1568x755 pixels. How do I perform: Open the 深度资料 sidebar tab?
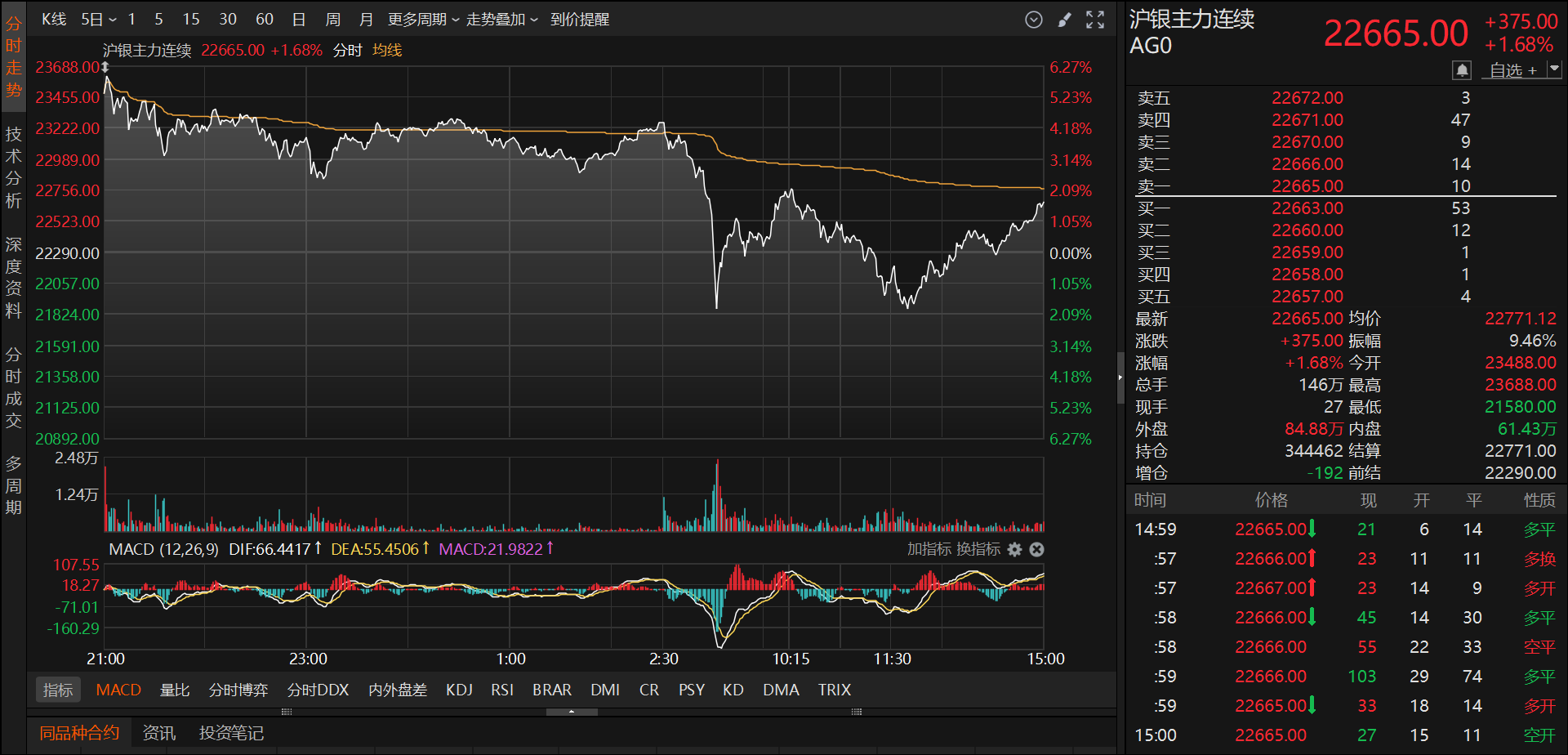14,278
